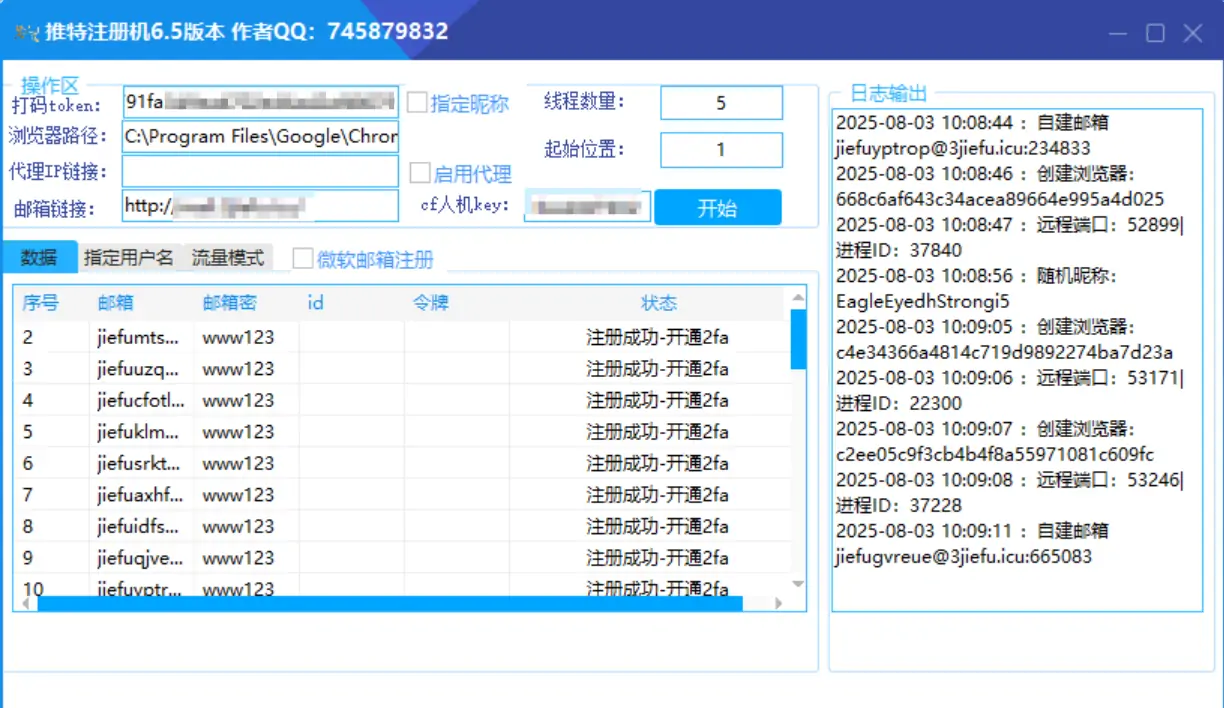Click the app icon in title bar

click(26, 32)
